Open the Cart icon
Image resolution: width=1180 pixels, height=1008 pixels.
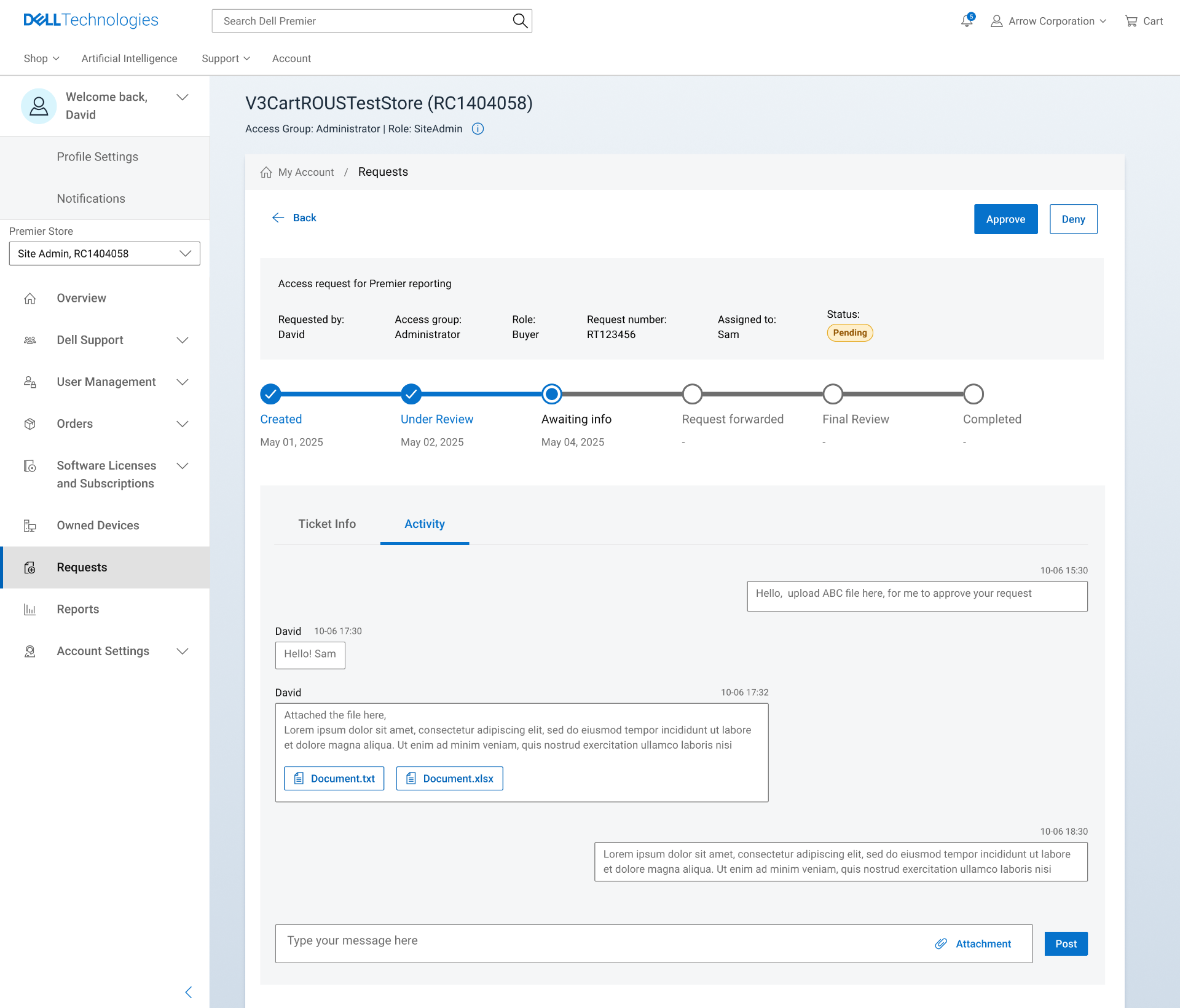click(x=1131, y=22)
